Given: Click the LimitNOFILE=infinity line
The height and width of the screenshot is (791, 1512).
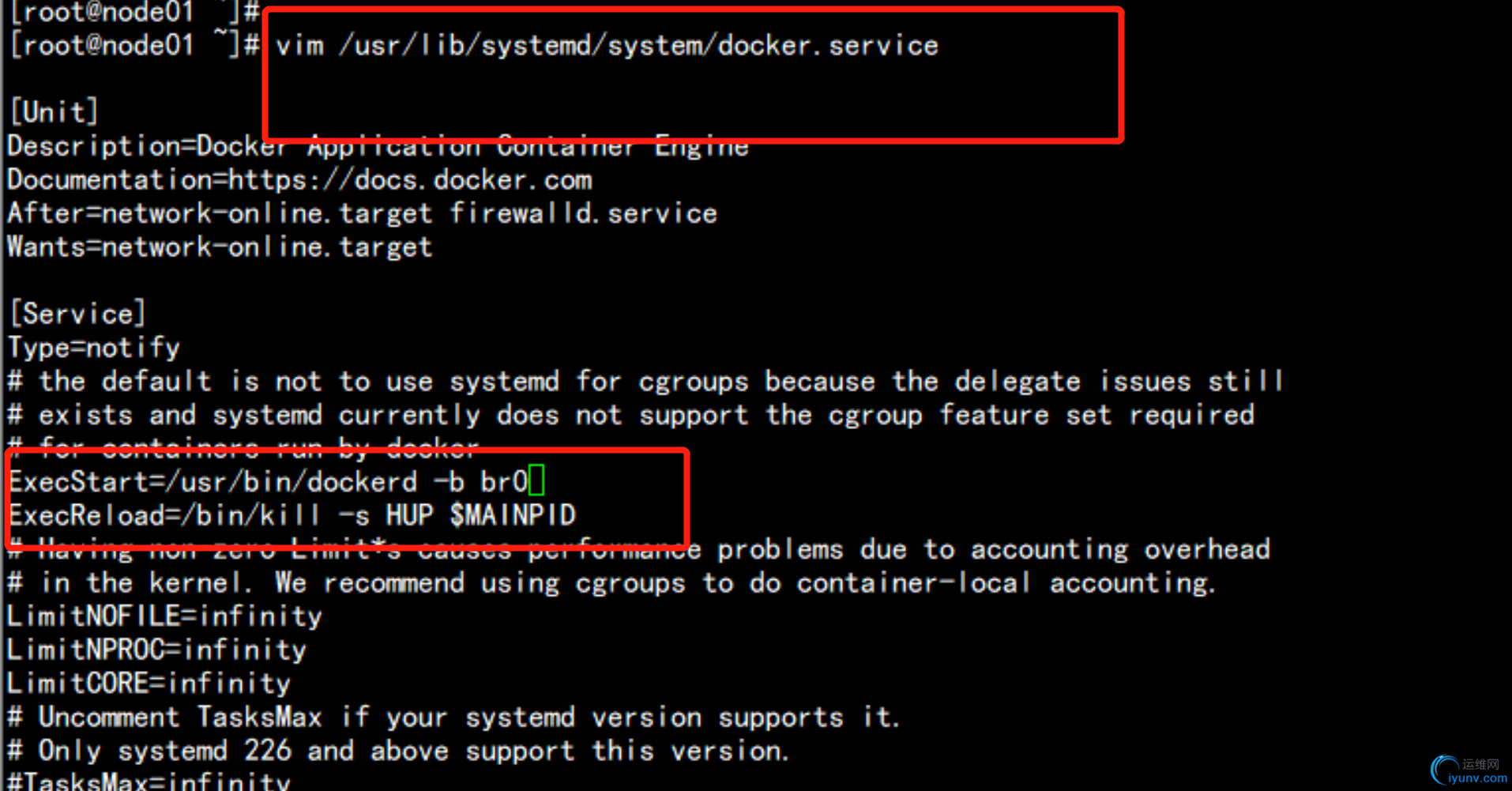Looking at the screenshot, I should point(164,616).
